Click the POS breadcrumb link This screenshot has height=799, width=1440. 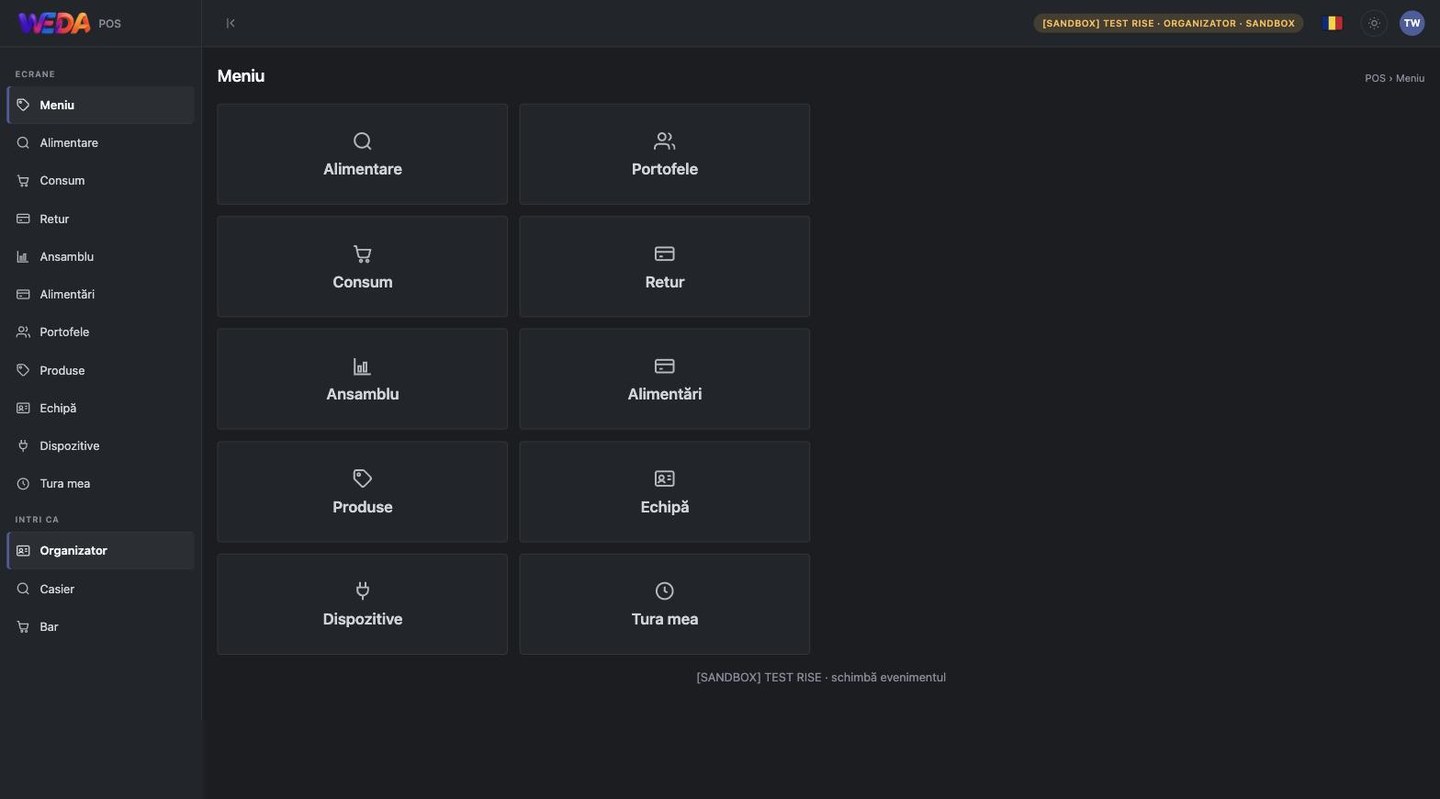1375,78
